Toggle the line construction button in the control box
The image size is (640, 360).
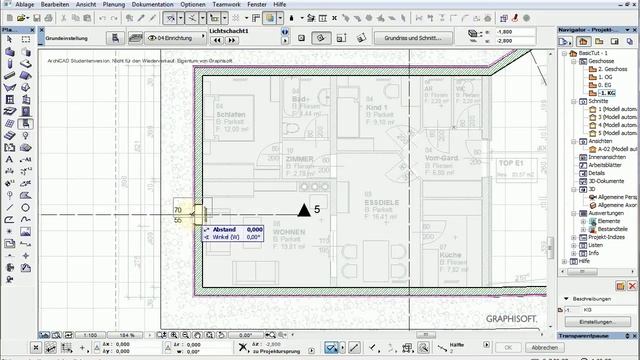(354, 348)
